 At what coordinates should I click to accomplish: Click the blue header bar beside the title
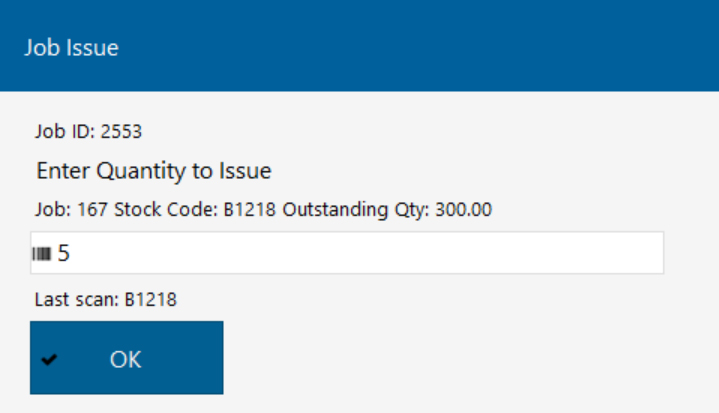(413, 46)
